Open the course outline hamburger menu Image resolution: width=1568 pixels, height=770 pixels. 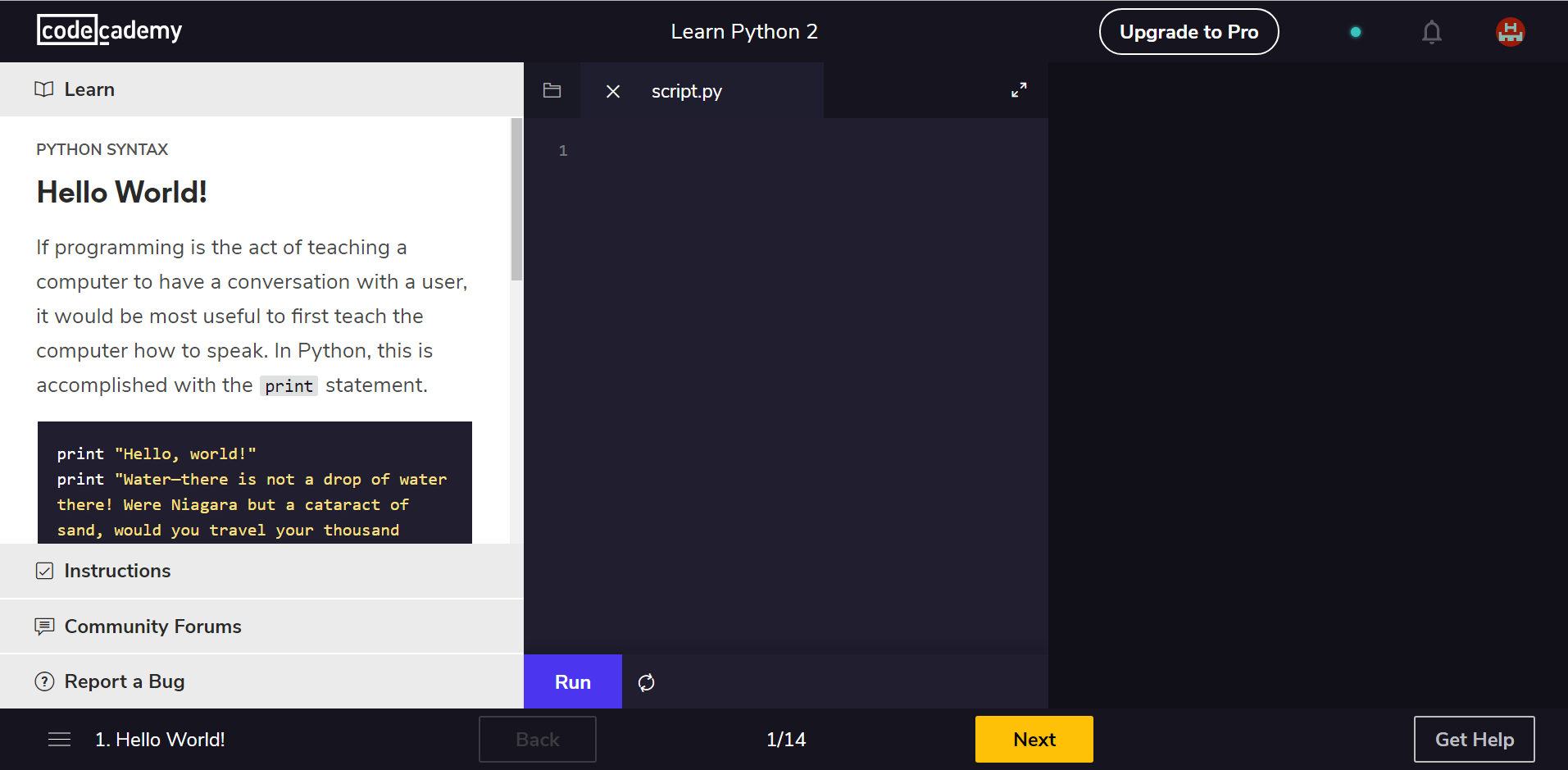point(59,740)
